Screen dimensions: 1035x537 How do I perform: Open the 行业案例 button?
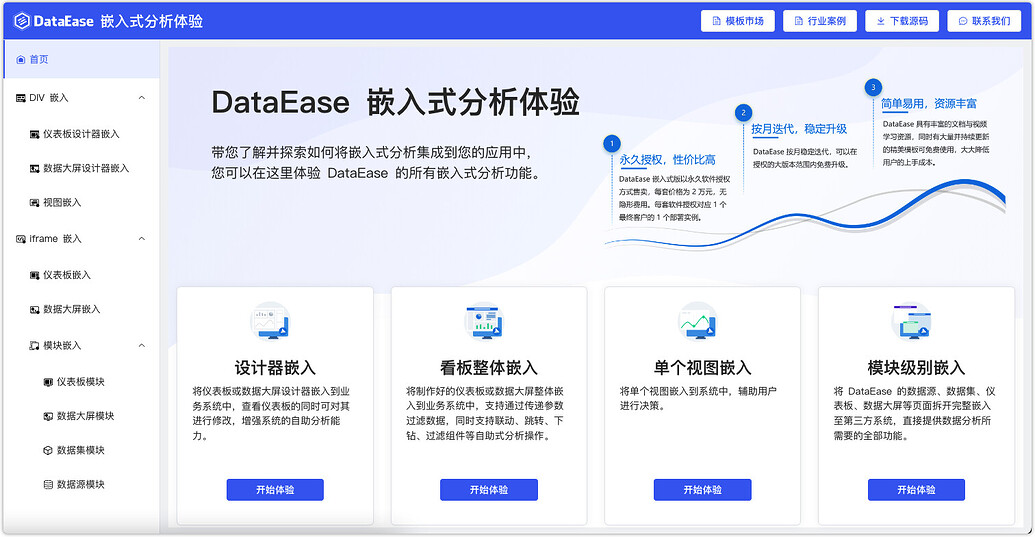click(820, 21)
